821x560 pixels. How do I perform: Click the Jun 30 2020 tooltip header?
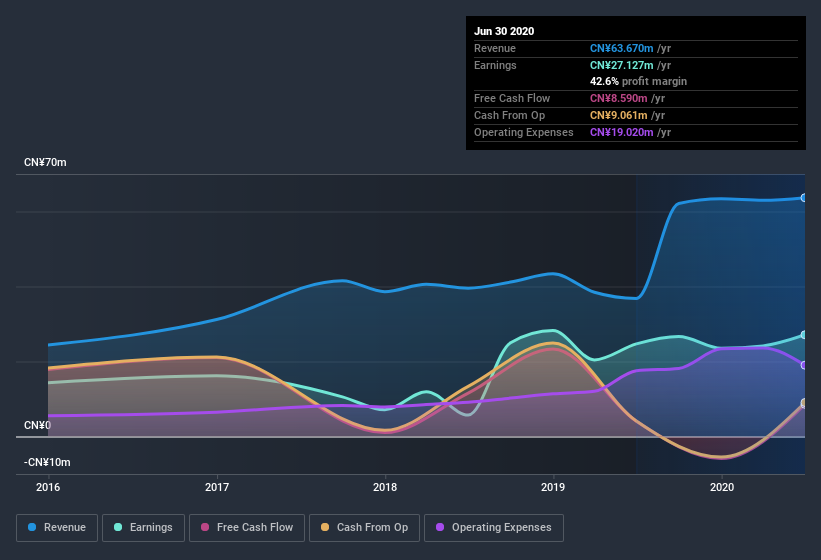coord(504,31)
